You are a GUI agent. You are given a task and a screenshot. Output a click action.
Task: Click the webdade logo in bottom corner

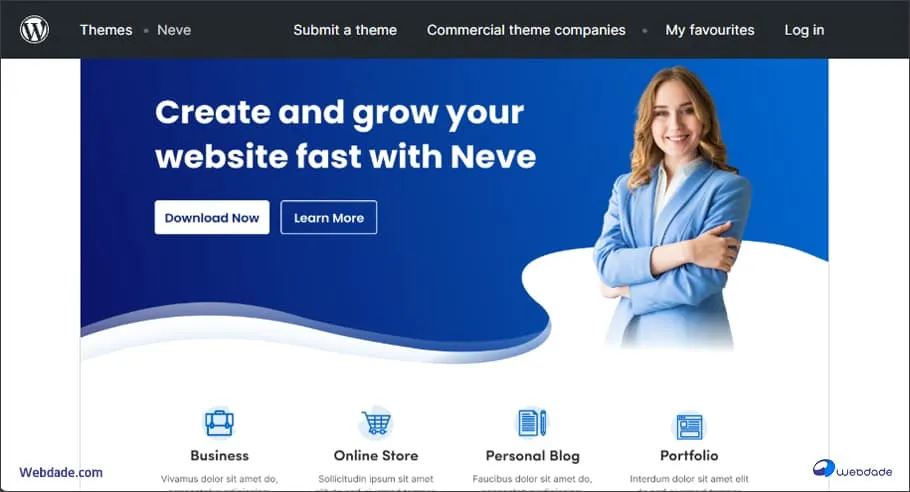tap(853, 469)
